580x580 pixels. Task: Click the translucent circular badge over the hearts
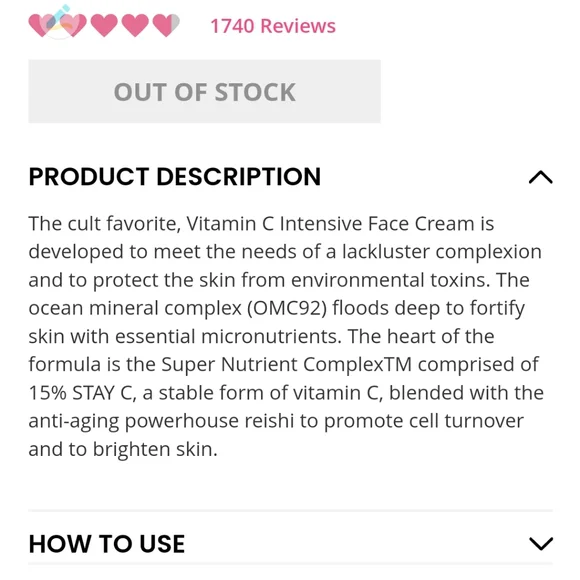tap(61, 22)
